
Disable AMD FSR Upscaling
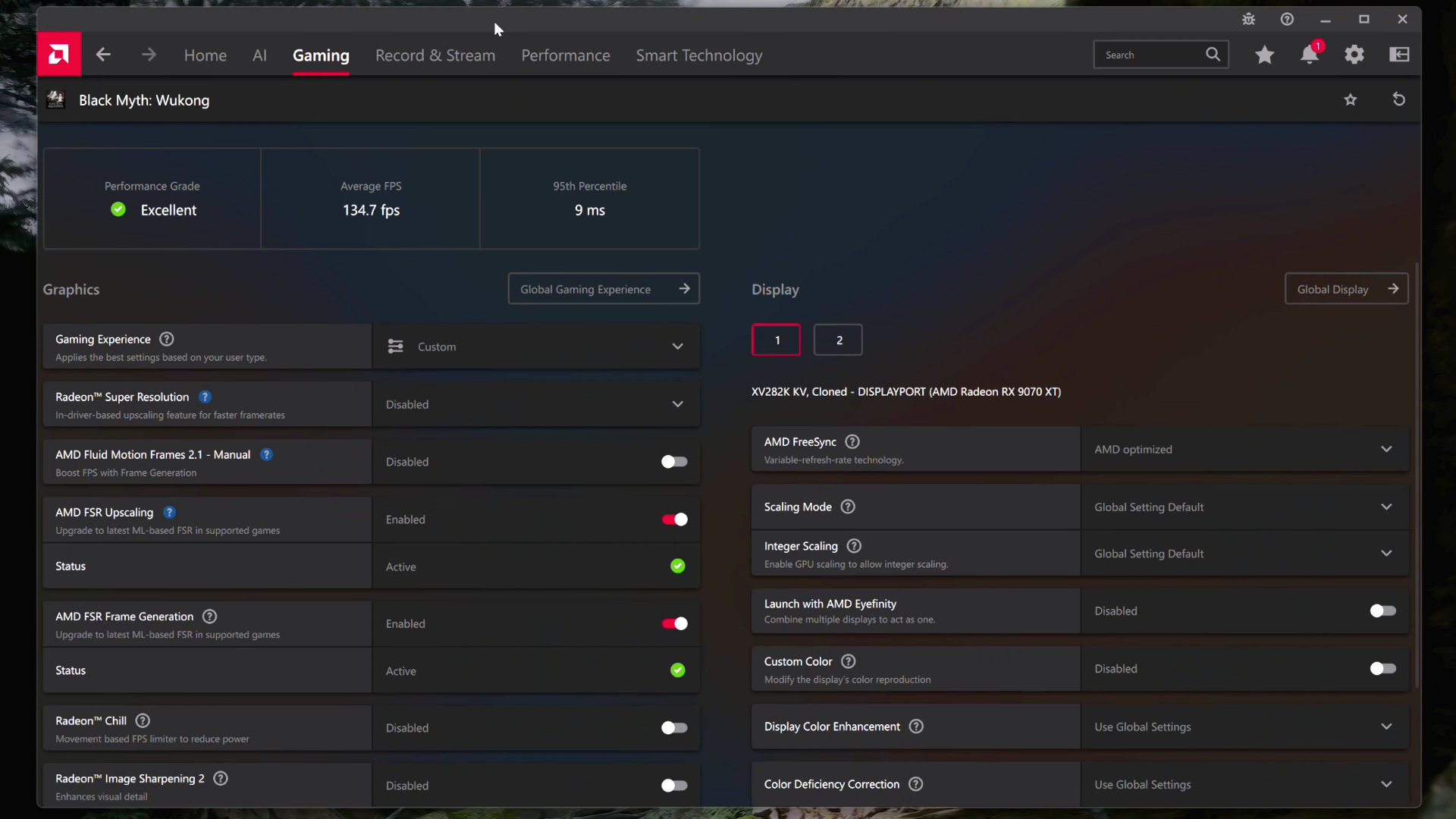[673, 519]
